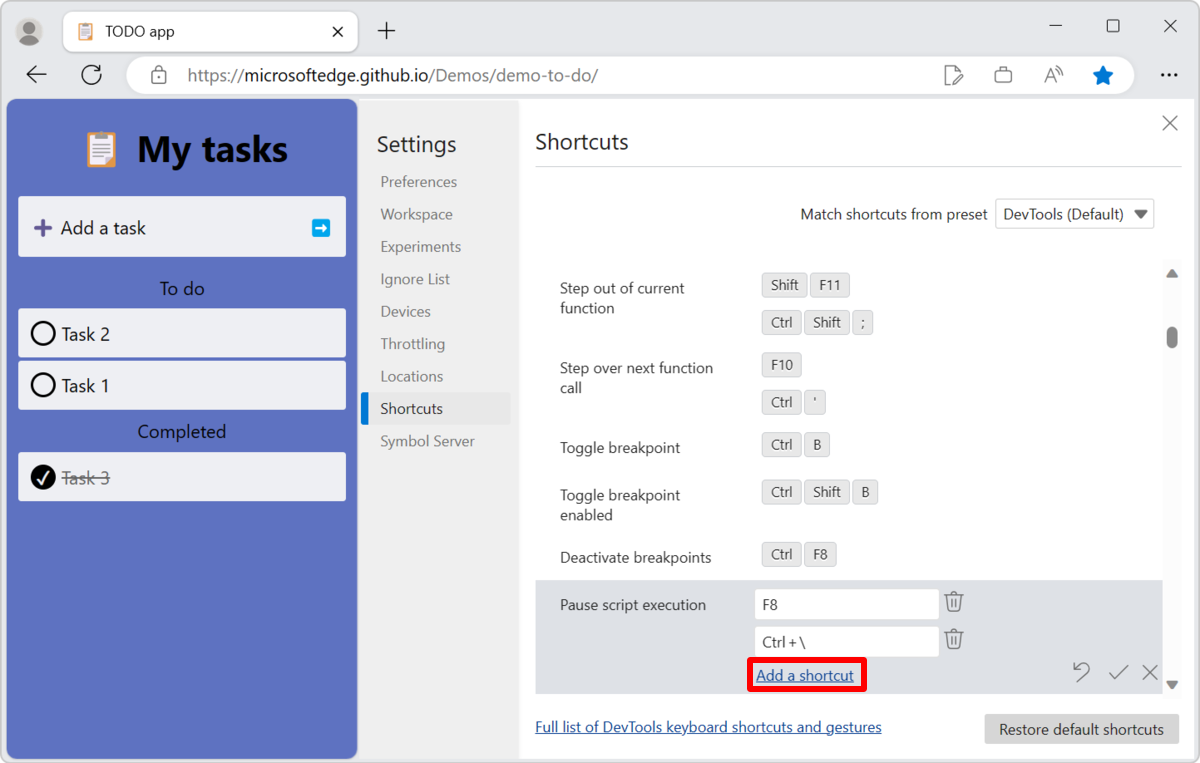Viewport: 1200px width, 763px height.
Task: Click the plus icon to add a task
Action: pyautogui.click(x=42, y=227)
